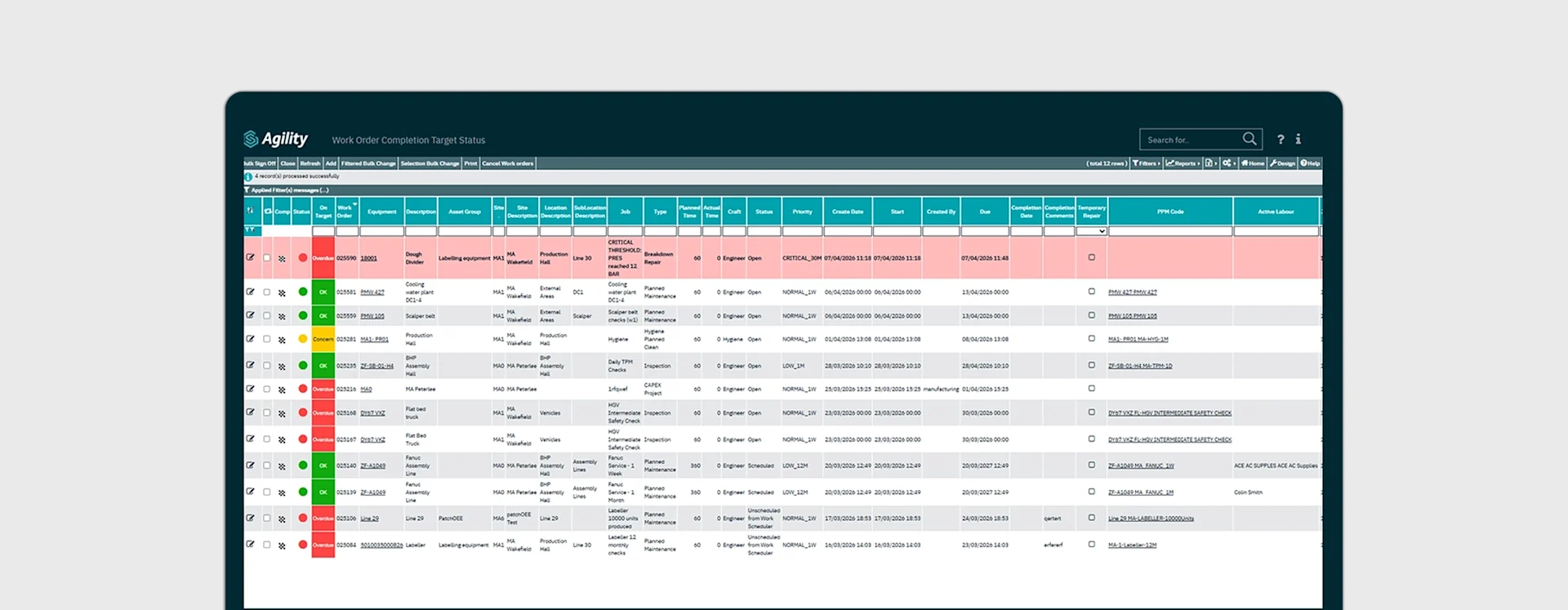Check row selector for order 025167
The image size is (1568, 610).
point(266,439)
